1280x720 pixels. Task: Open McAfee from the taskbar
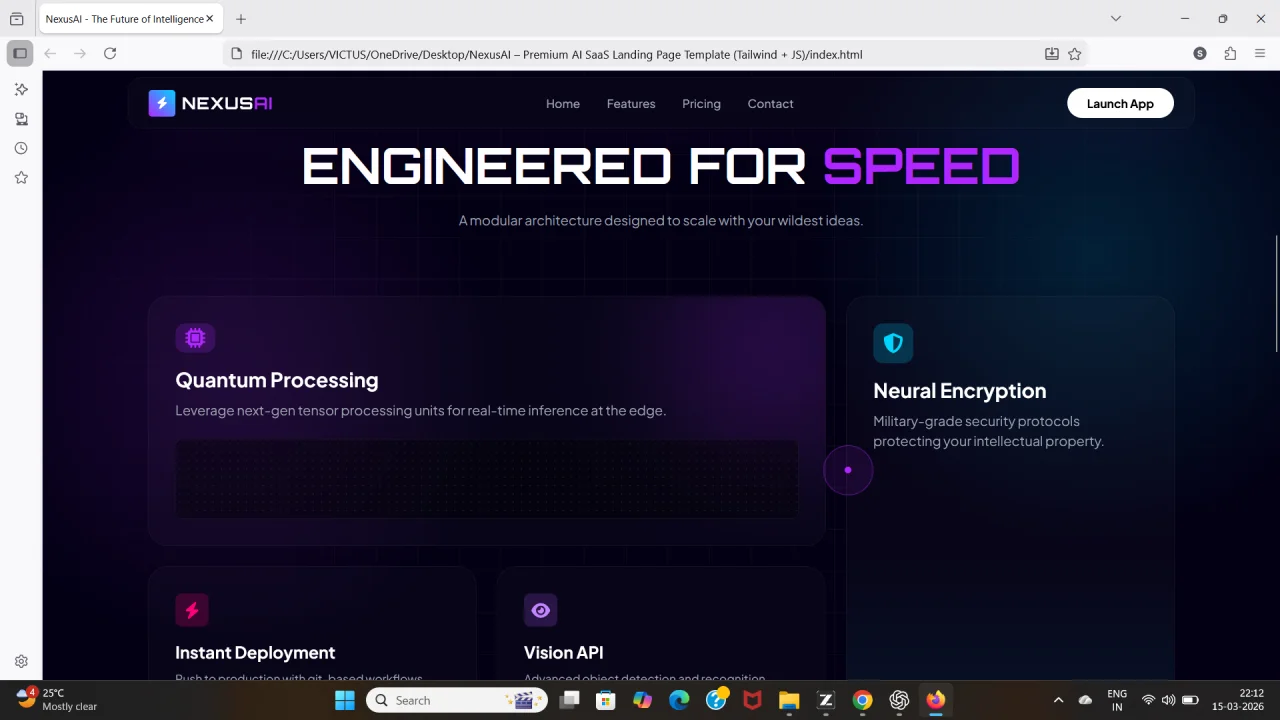[752, 700]
